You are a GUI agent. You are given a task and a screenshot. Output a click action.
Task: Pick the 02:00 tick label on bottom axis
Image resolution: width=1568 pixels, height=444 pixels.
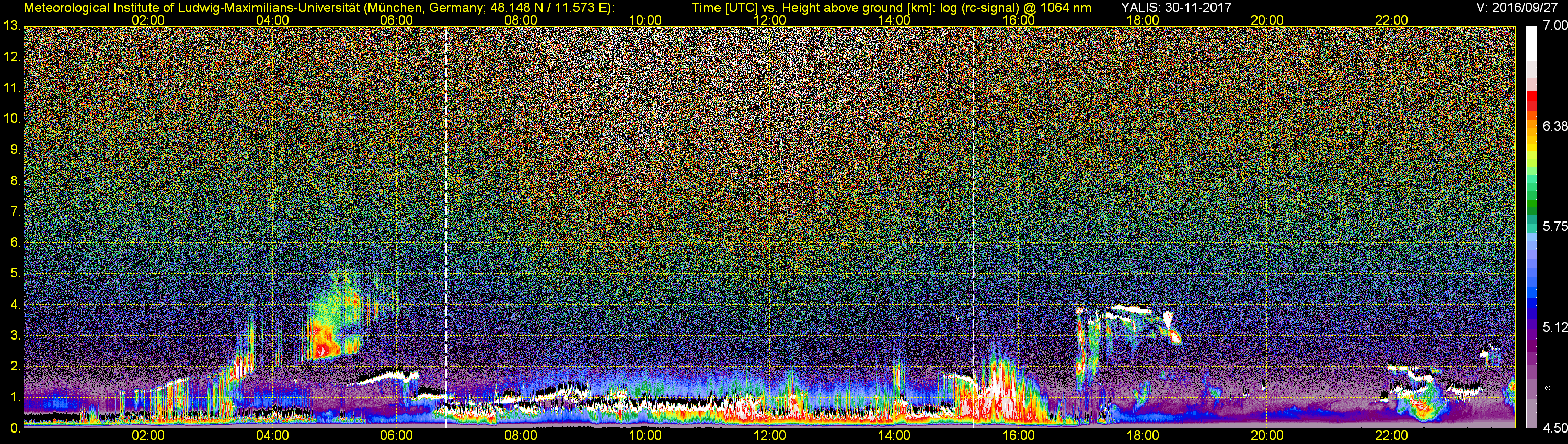point(148,436)
